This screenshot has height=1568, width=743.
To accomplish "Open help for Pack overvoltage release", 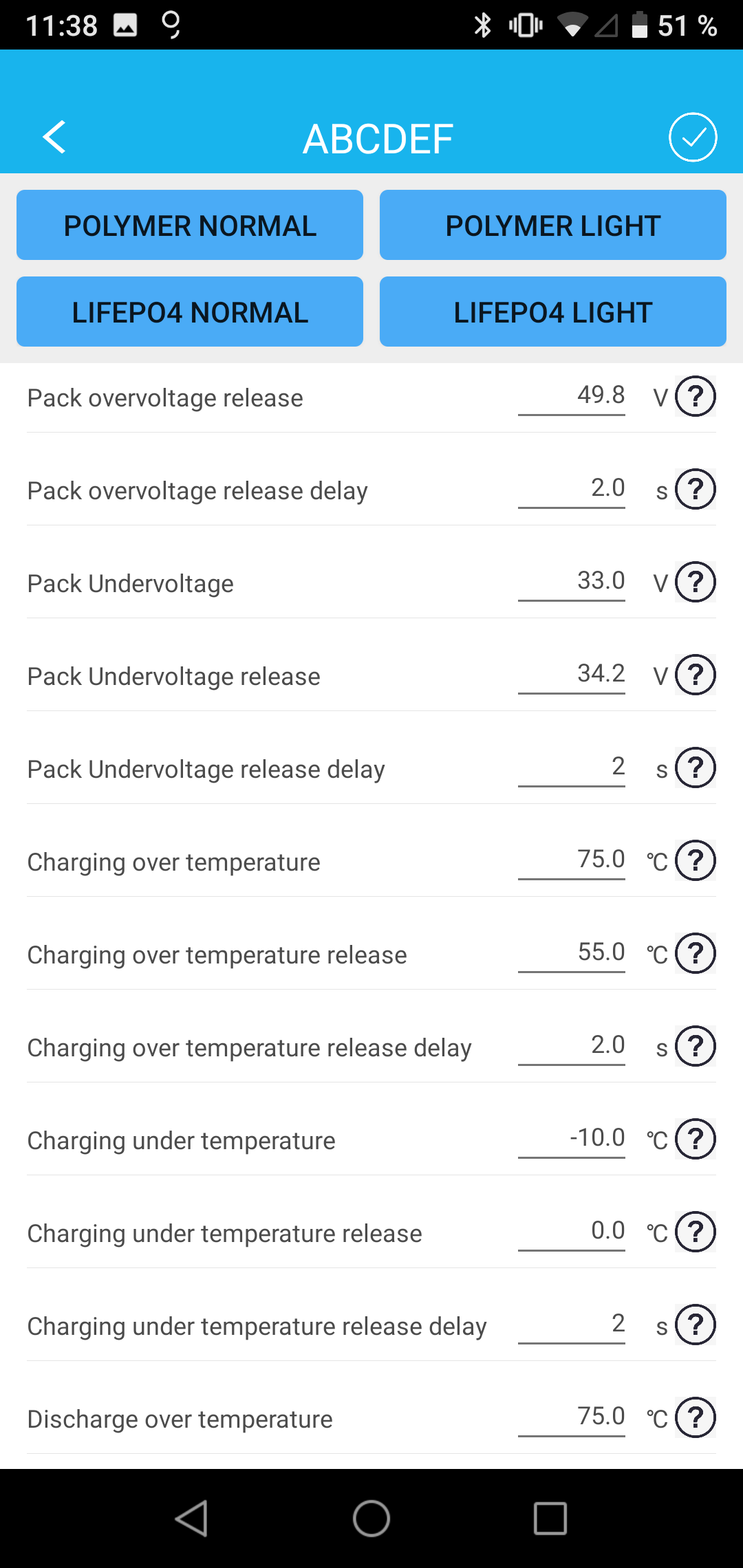I will [696, 397].
